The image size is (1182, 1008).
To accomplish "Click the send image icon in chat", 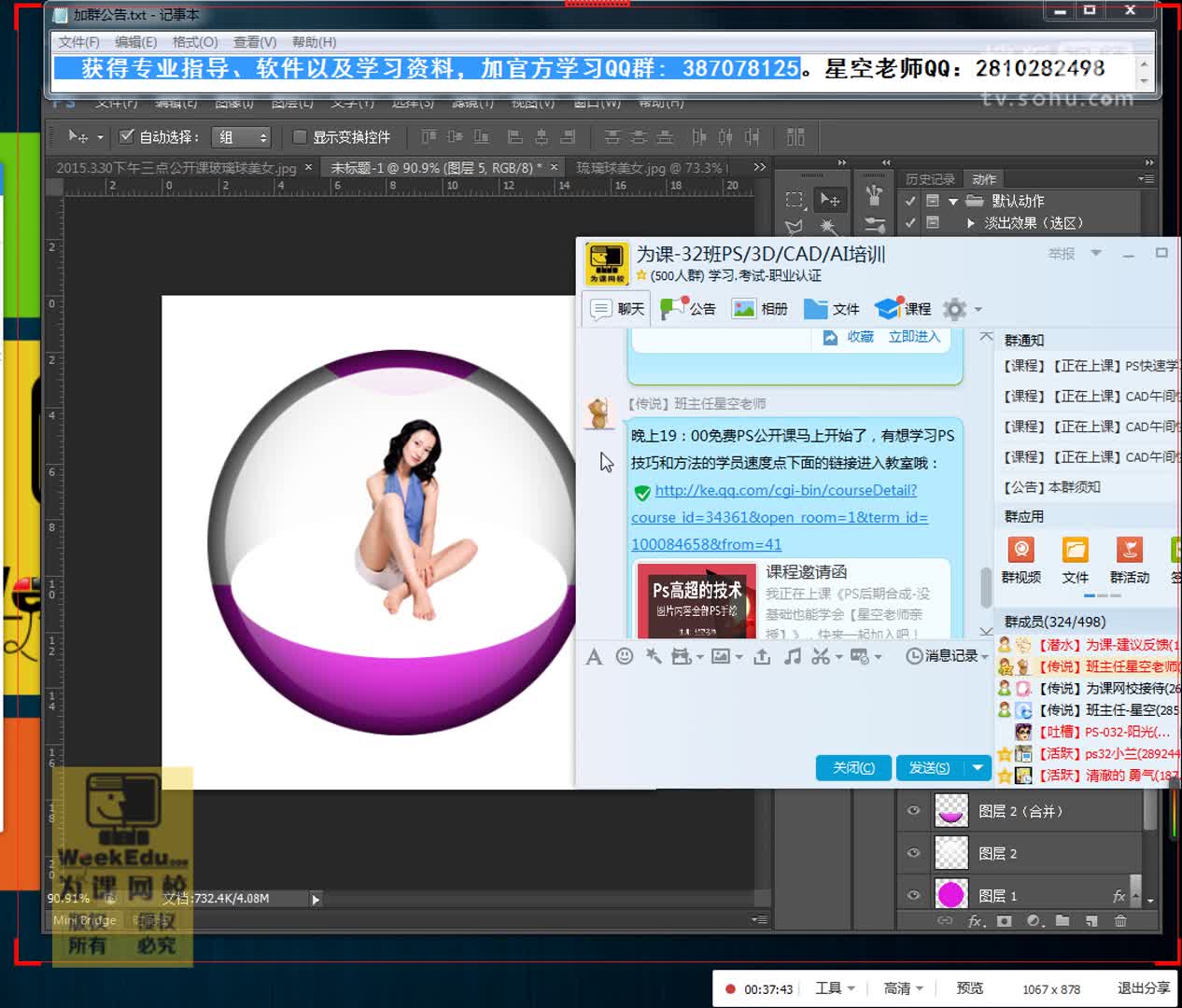I will point(720,656).
